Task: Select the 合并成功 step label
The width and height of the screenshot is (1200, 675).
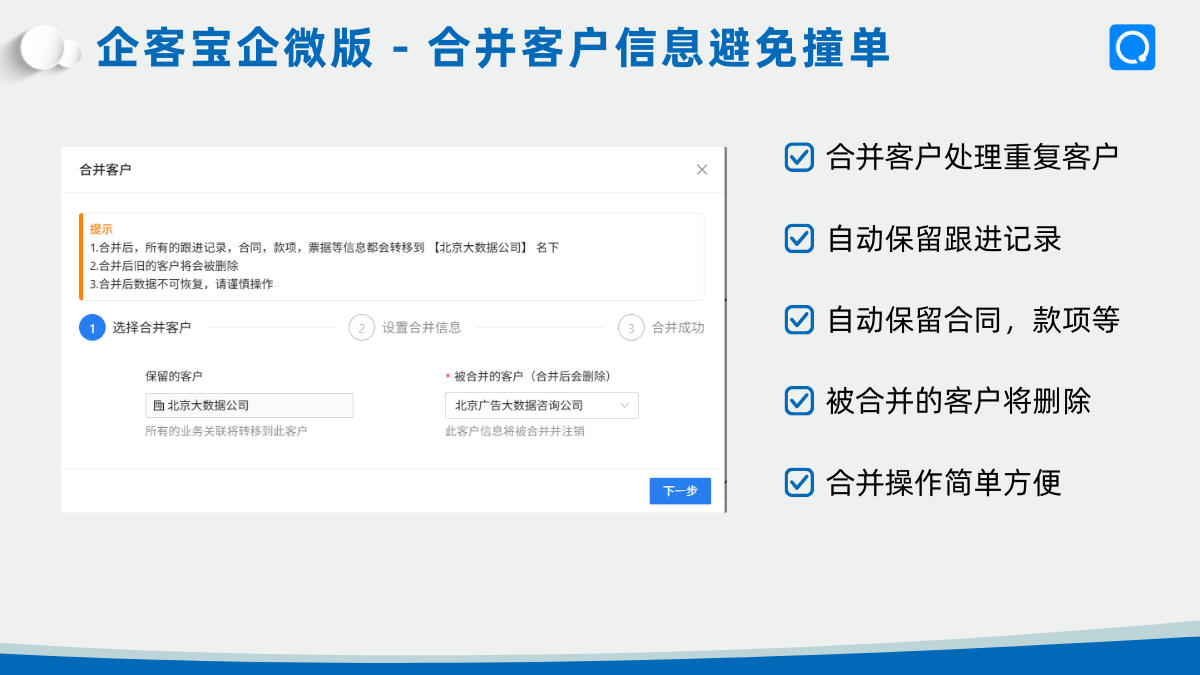Action: pos(678,328)
